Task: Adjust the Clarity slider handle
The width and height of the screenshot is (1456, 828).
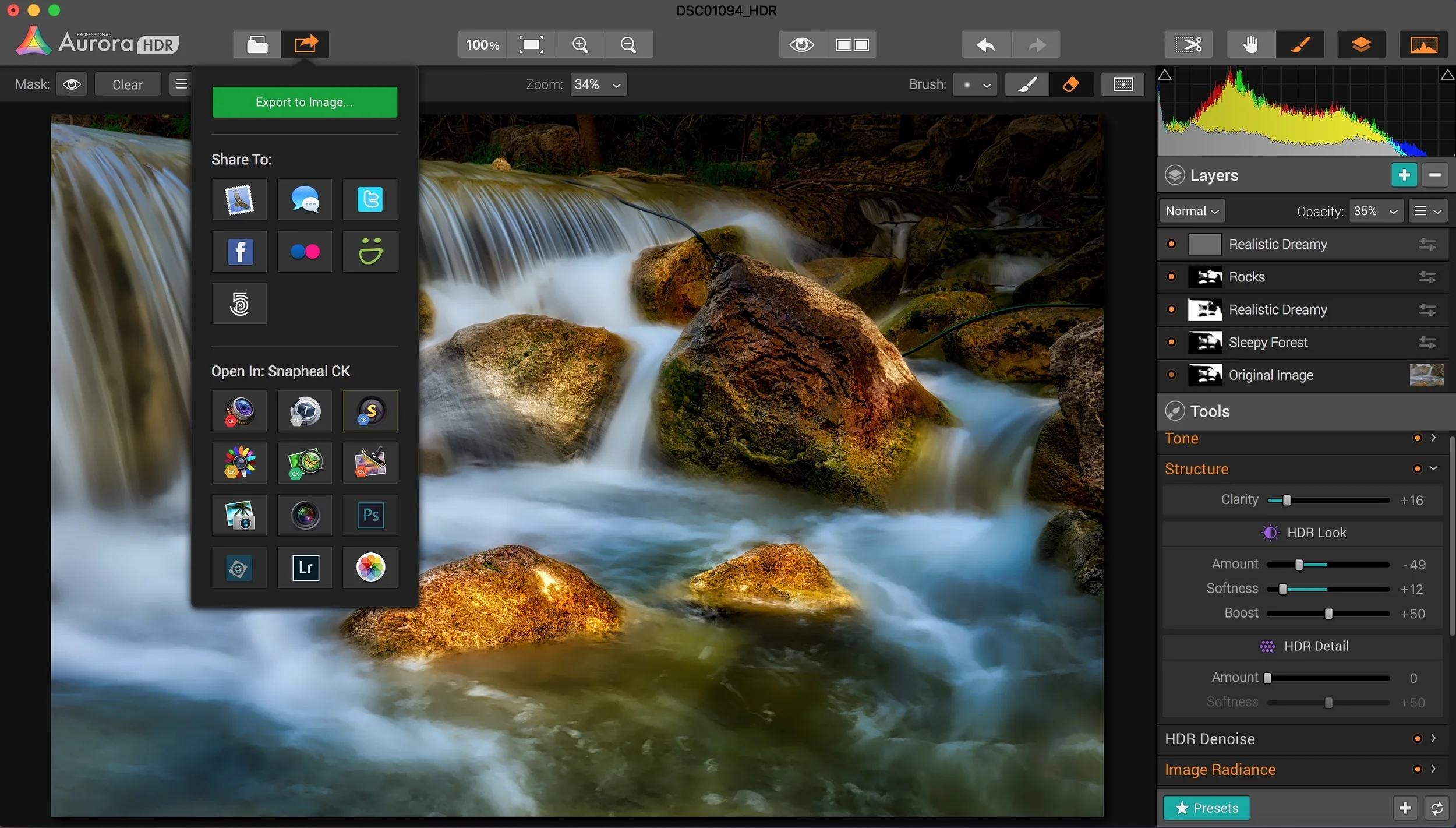Action: (1287, 500)
